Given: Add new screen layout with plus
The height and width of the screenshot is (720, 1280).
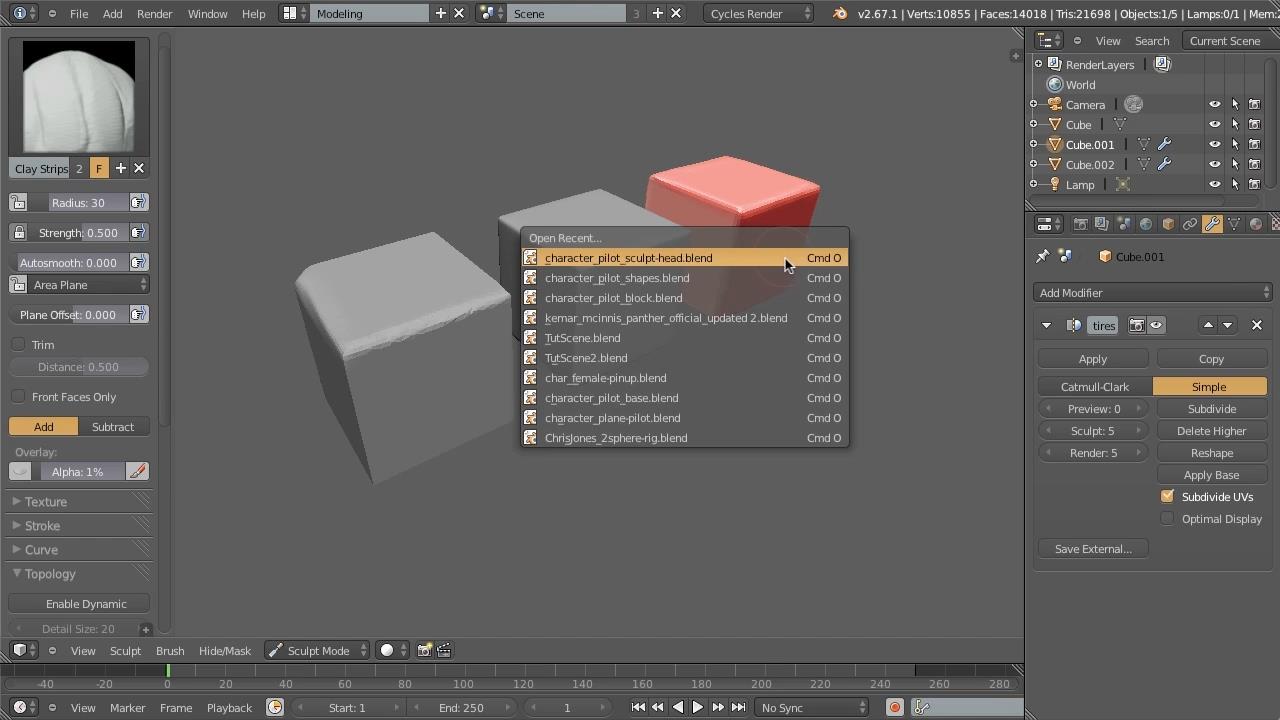Looking at the screenshot, I should click(x=441, y=13).
